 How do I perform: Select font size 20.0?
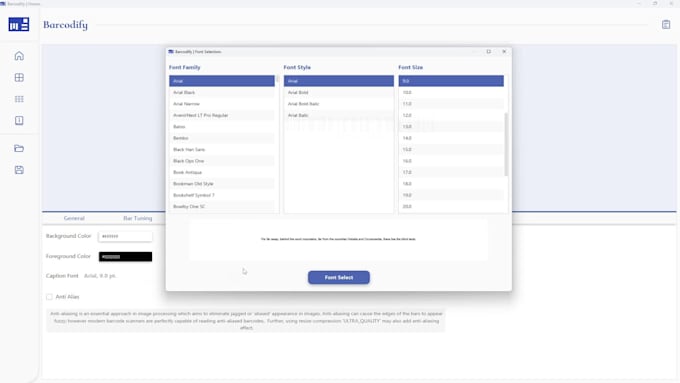pyautogui.click(x=451, y=206)
